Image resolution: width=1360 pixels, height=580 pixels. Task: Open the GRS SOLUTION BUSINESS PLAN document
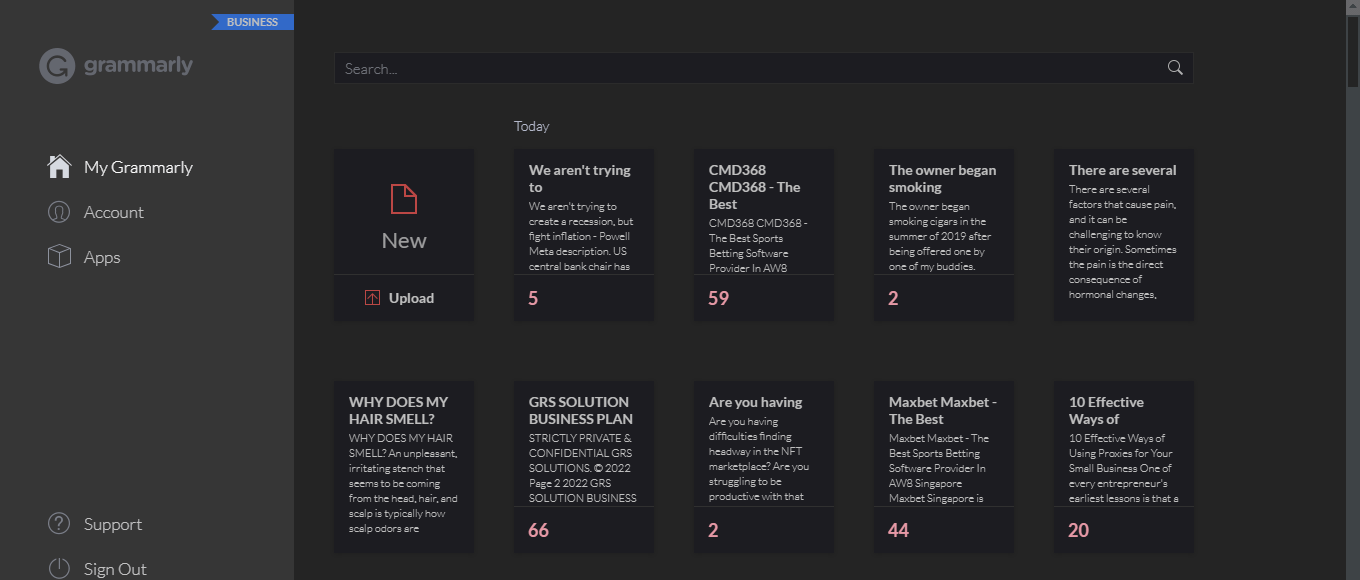(x=584, y=467)
